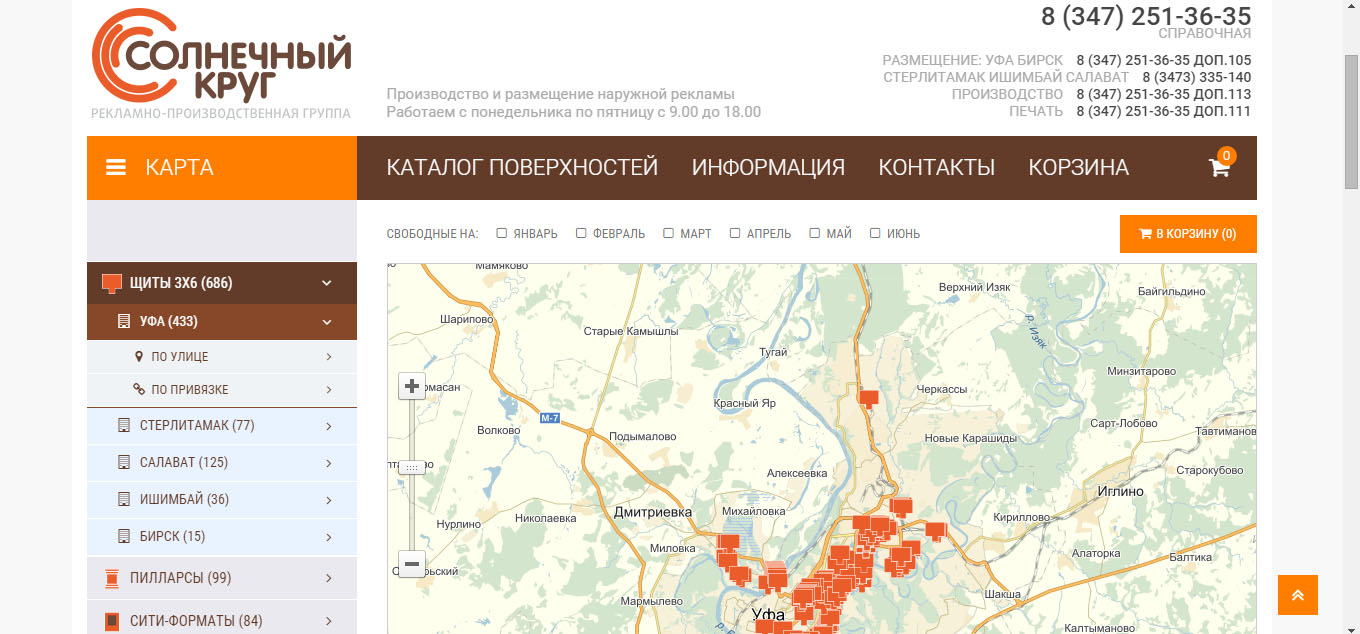
Task: Click the В КОРЗИНУ (0) button
Action: (1188, 234)
